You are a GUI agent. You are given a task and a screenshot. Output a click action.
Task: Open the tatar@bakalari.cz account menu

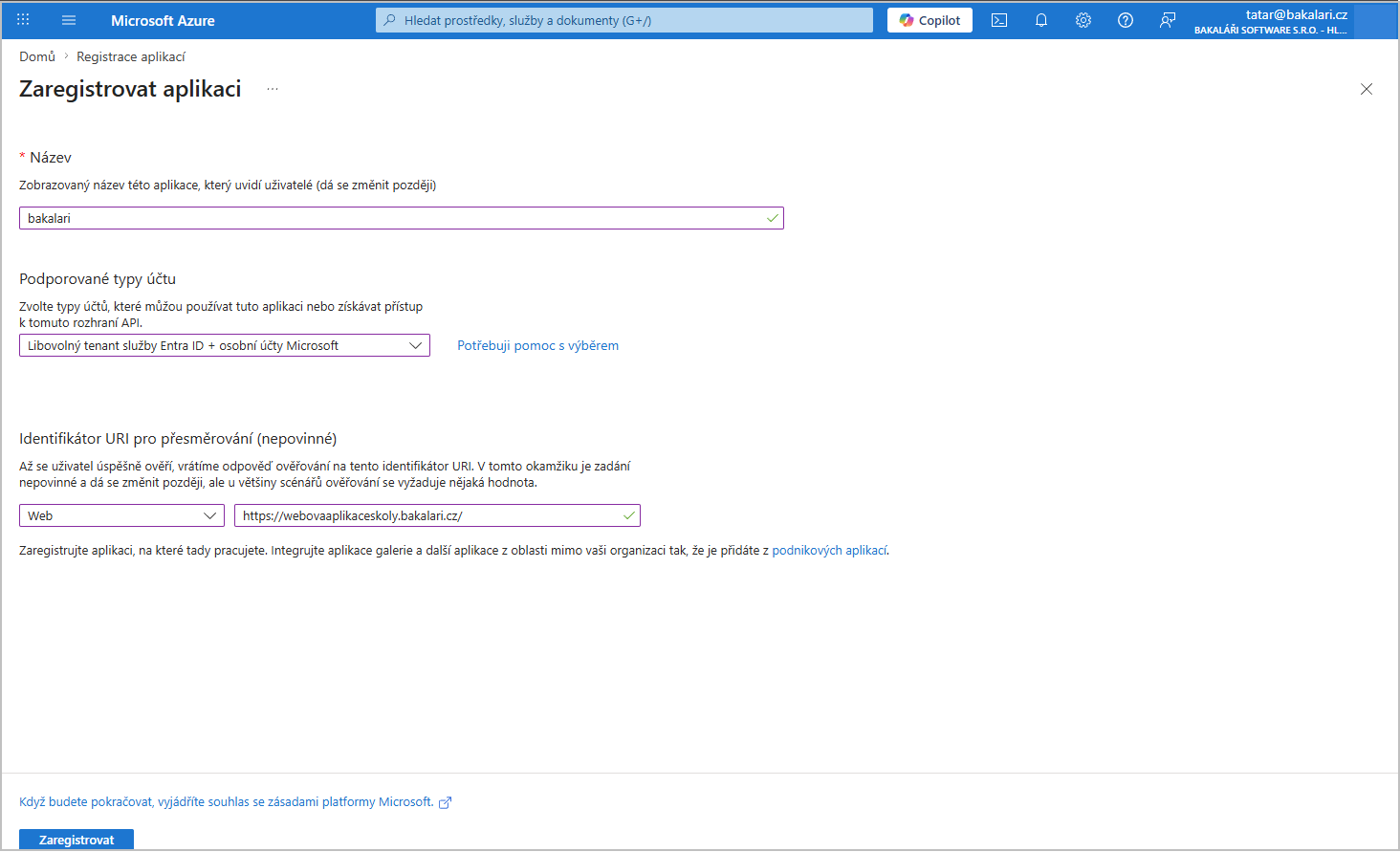pos(1271,20)
